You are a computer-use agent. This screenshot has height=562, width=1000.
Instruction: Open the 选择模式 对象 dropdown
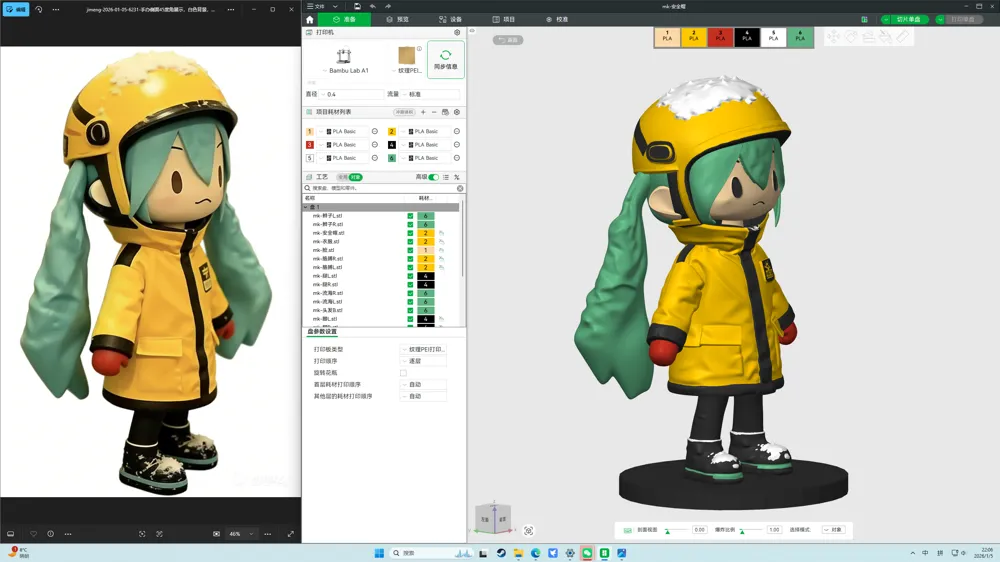coord(834,530)
